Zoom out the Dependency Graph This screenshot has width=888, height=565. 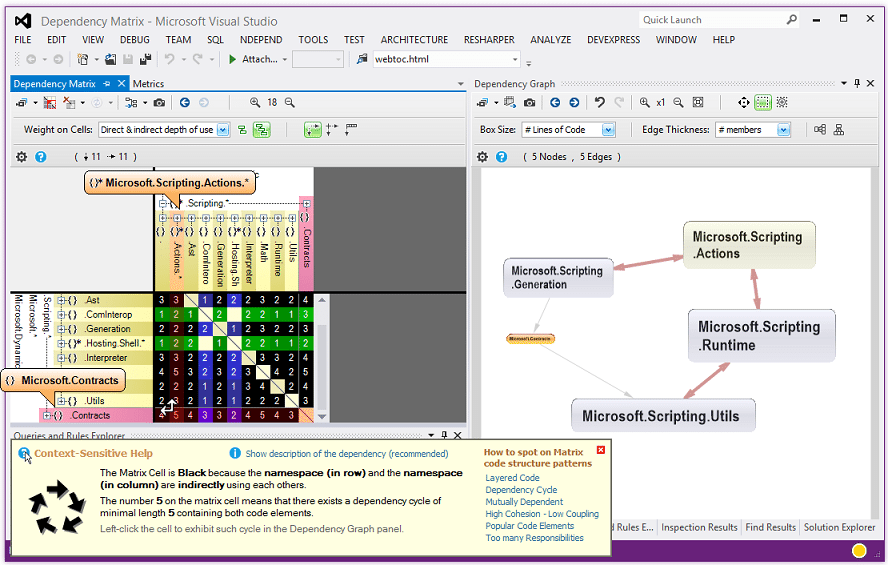point(678,102)
